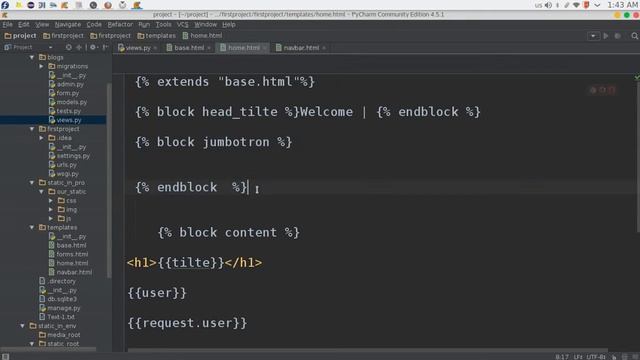
Task: Click the templates breadcrumb in navigation bar
Action: click(156, 36)
